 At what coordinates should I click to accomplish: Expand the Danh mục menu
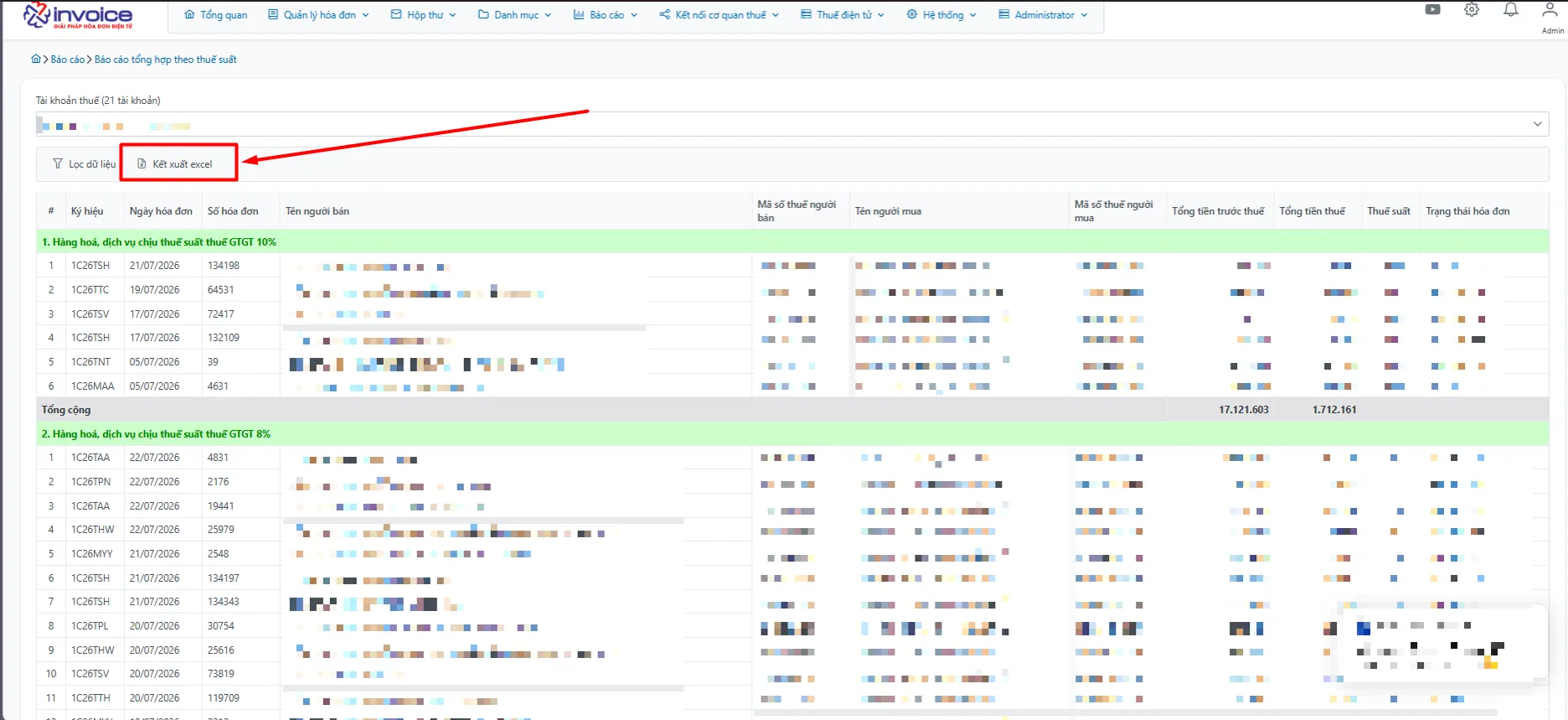[x=515, y=15]
